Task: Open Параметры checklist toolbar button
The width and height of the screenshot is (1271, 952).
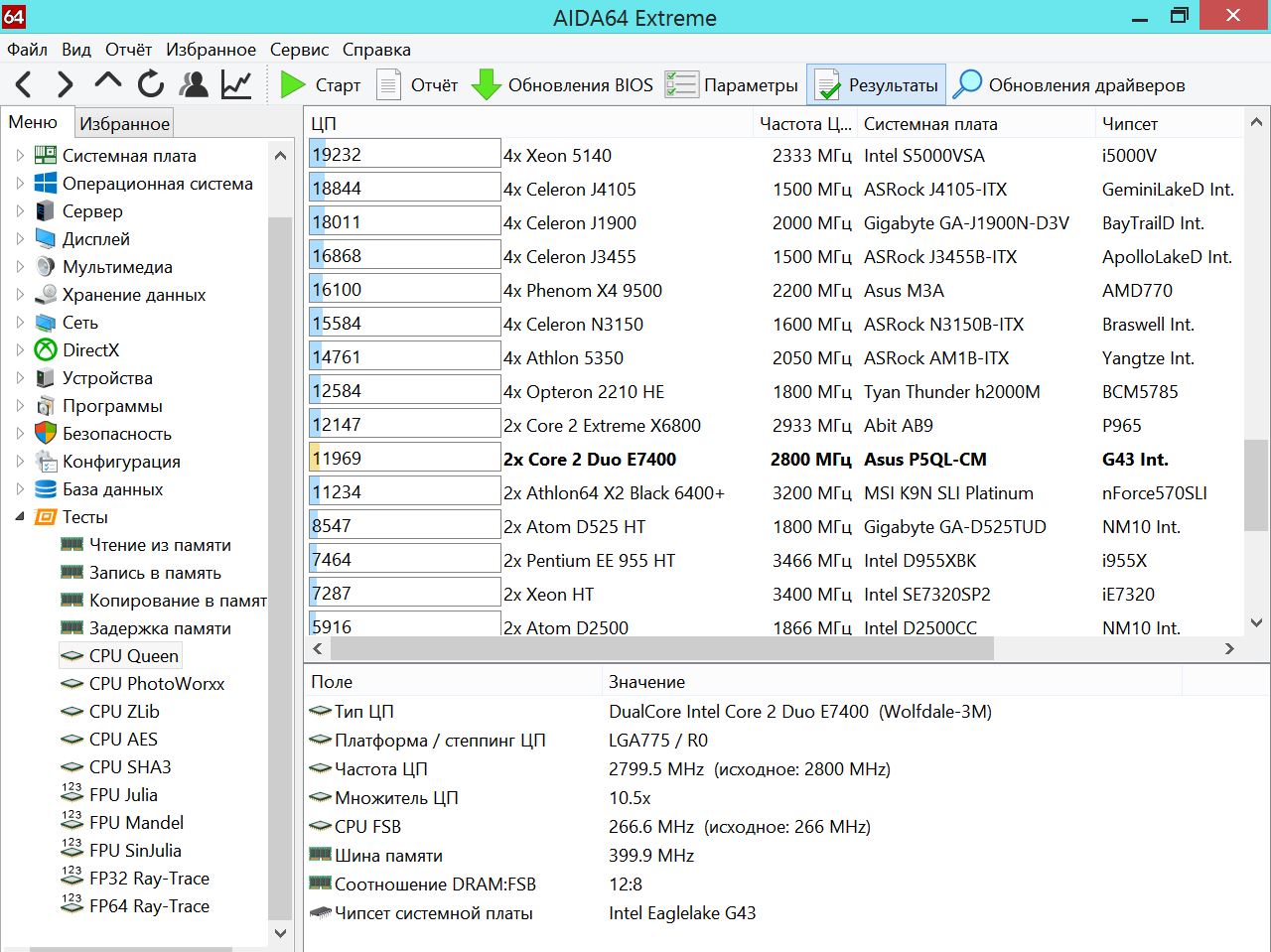Action: click(x=732, y=85)
